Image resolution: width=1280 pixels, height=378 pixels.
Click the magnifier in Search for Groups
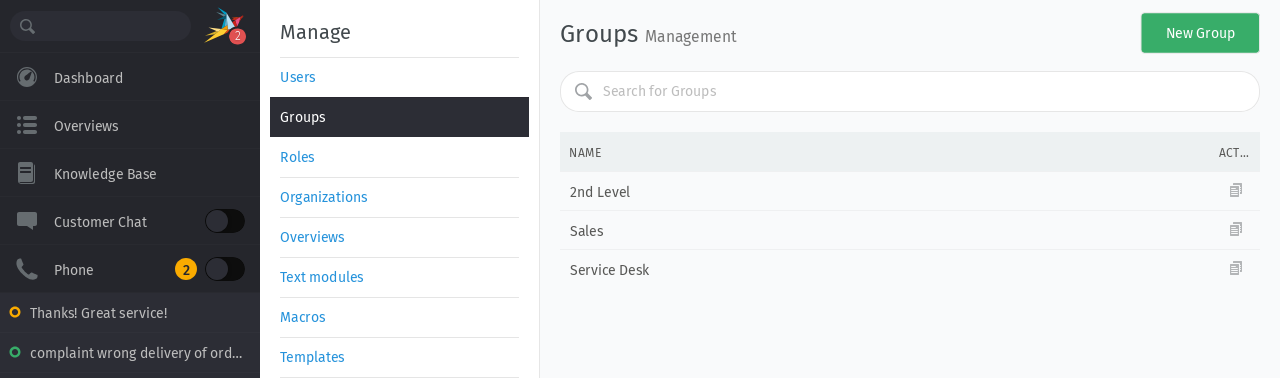583,91
